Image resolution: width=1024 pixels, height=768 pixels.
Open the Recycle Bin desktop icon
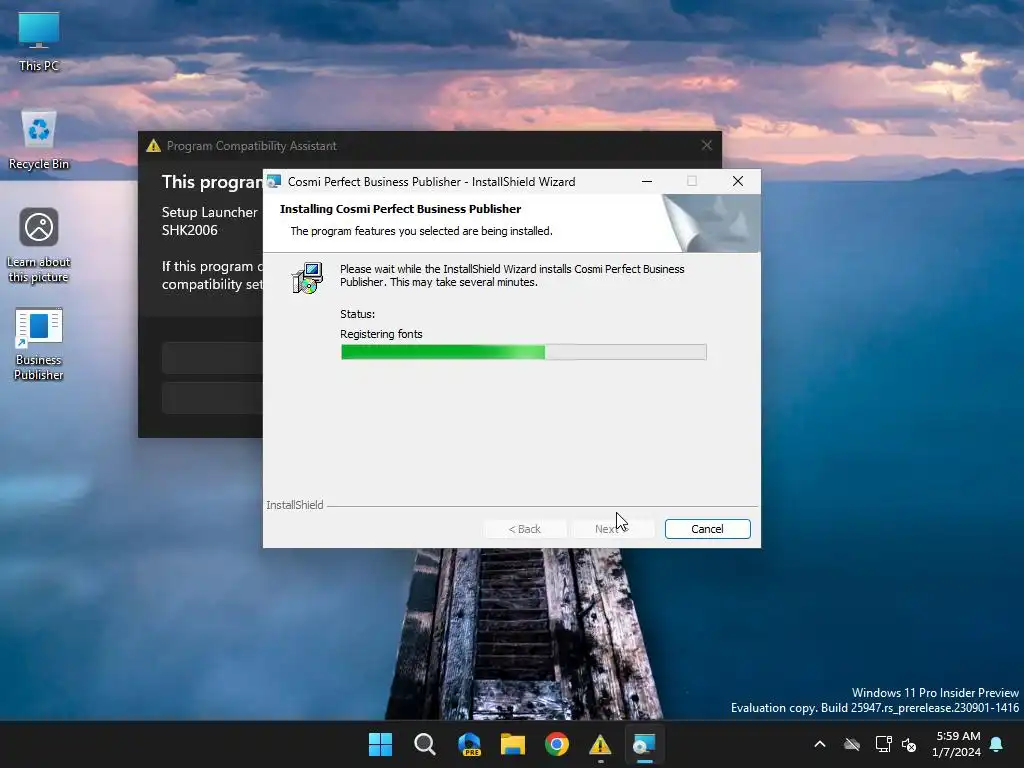(39, 140)
